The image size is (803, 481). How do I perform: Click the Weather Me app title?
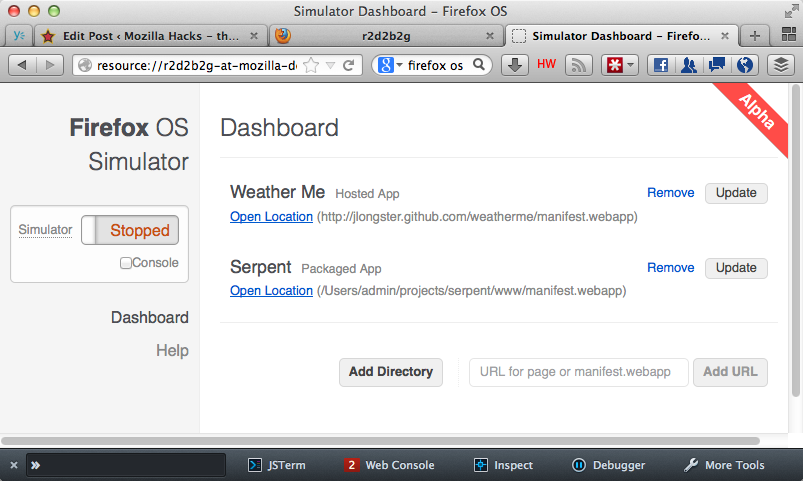tap(278, 192)
